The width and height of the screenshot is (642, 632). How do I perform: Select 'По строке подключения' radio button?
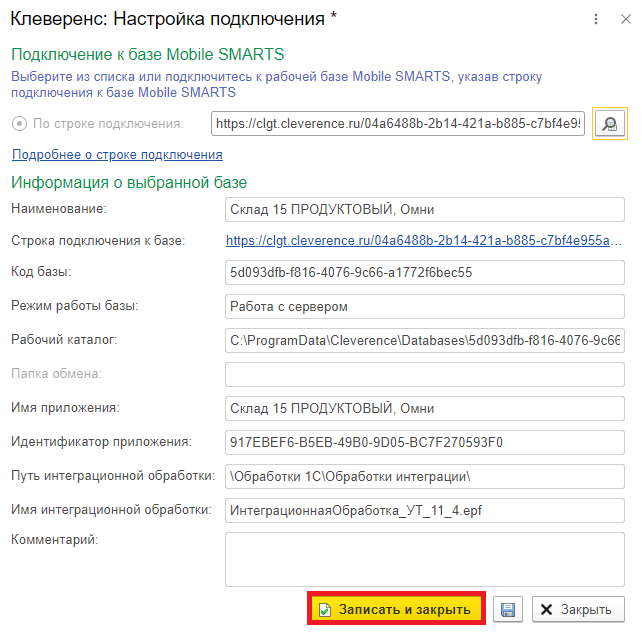[19, 124]
